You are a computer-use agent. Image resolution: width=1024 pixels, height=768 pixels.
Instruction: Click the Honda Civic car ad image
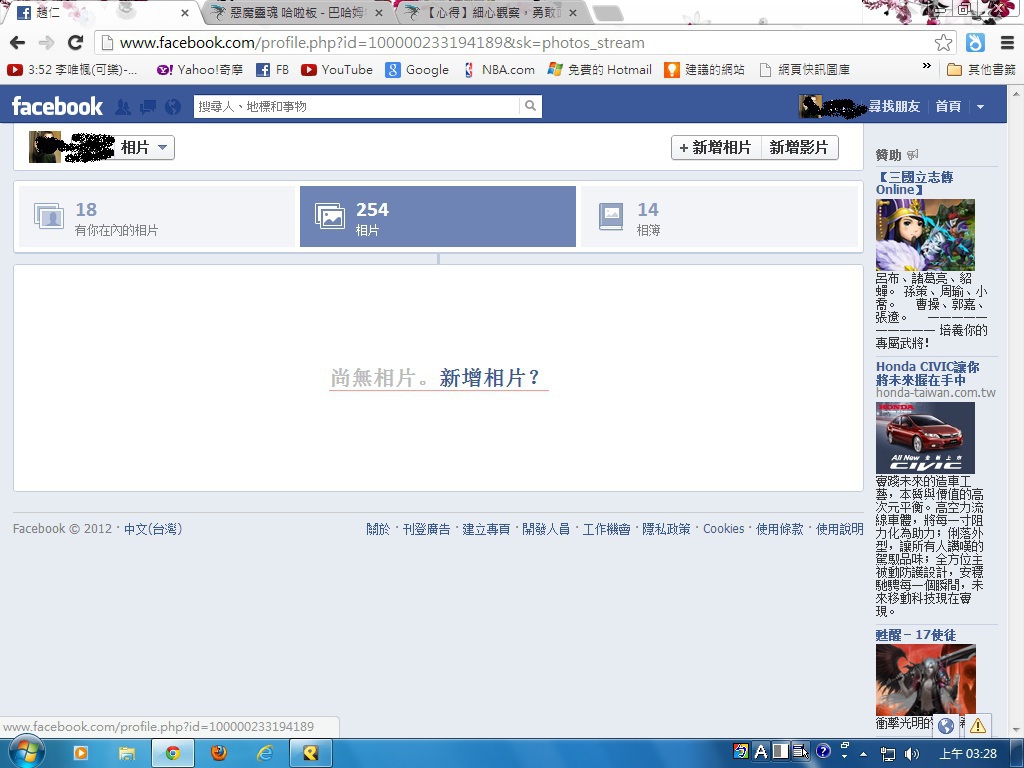pyautogui.click(x=925, y=438)
